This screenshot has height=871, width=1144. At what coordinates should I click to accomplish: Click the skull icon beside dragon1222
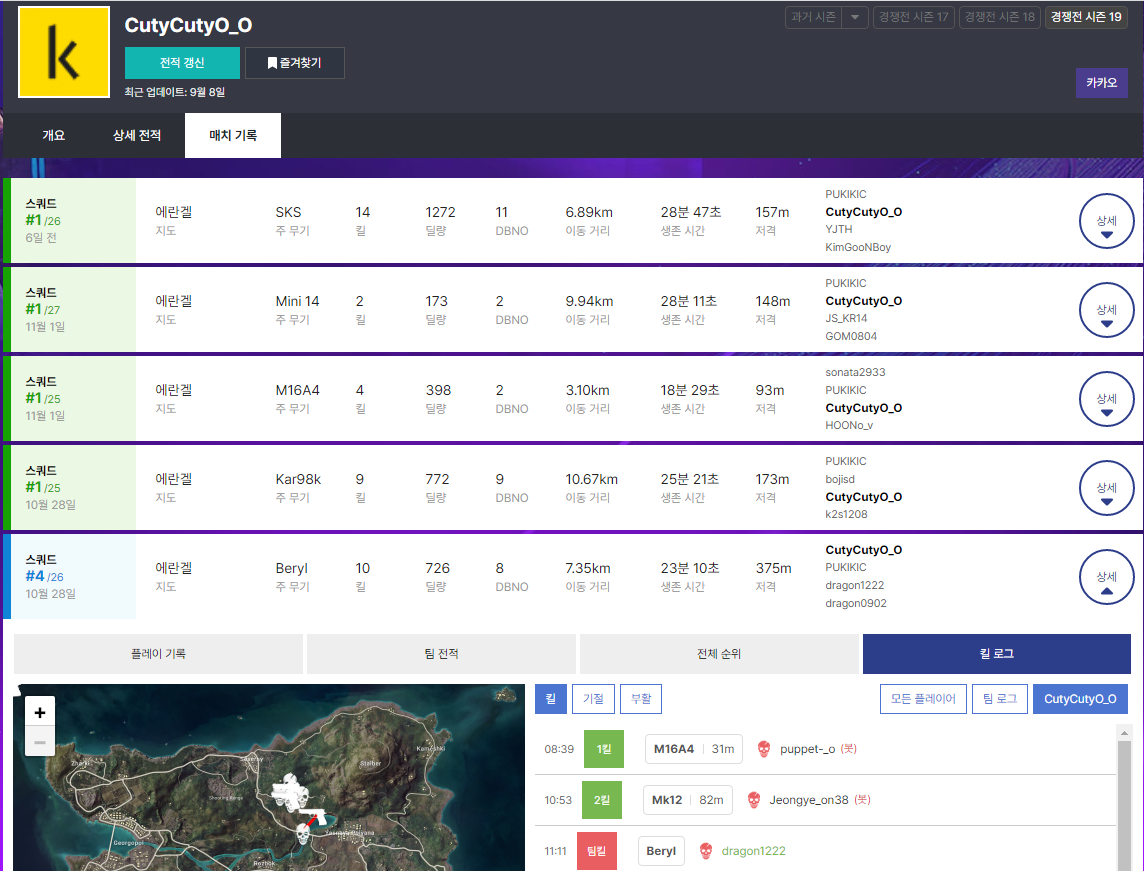(706, 851)
